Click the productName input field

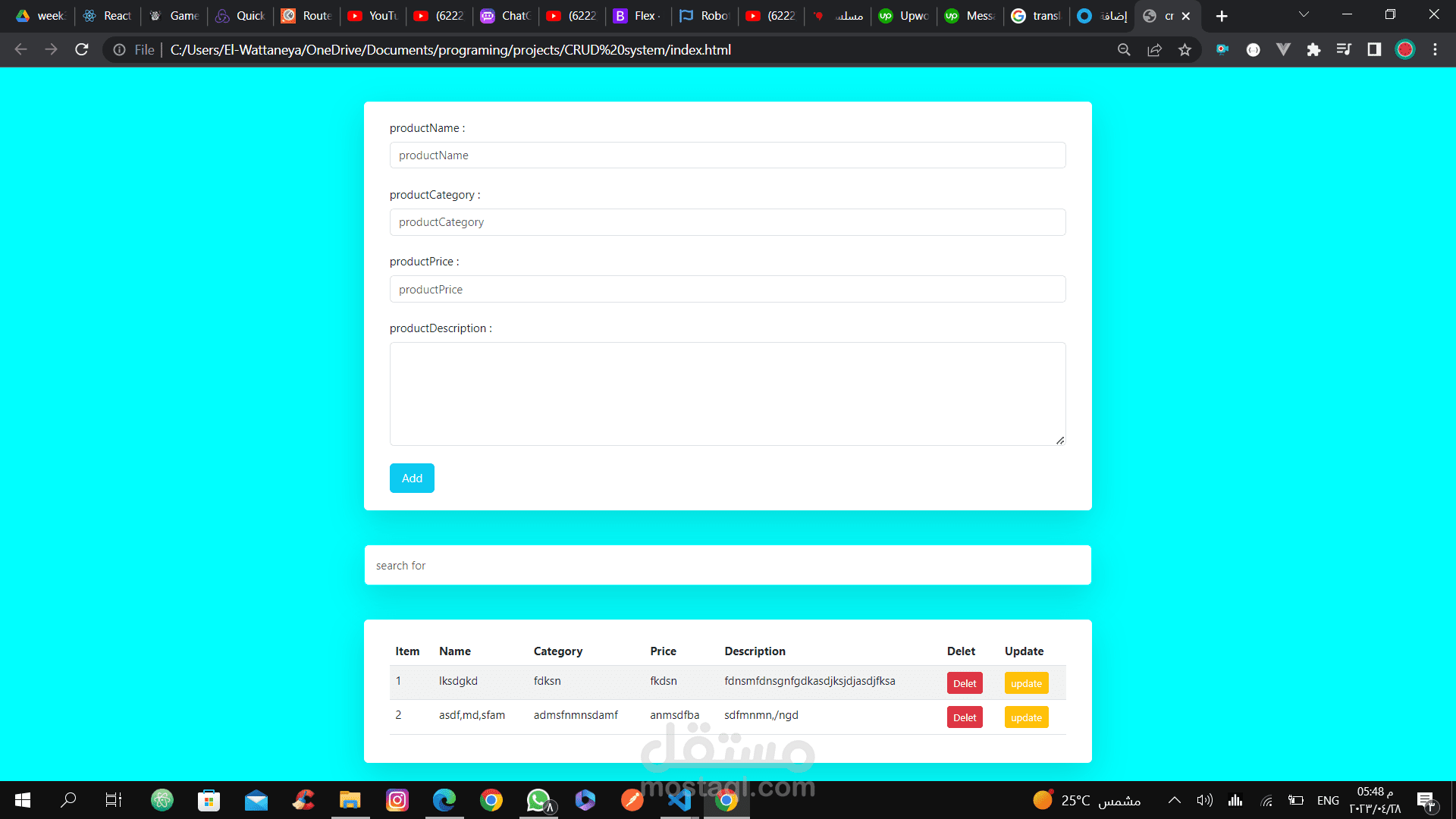727,155
